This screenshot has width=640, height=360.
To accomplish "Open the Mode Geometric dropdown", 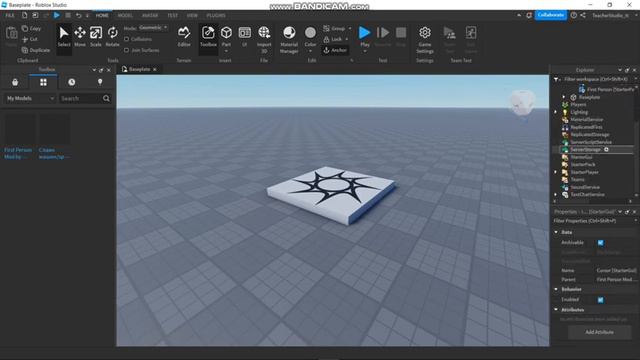I will [x=153, y=28].
